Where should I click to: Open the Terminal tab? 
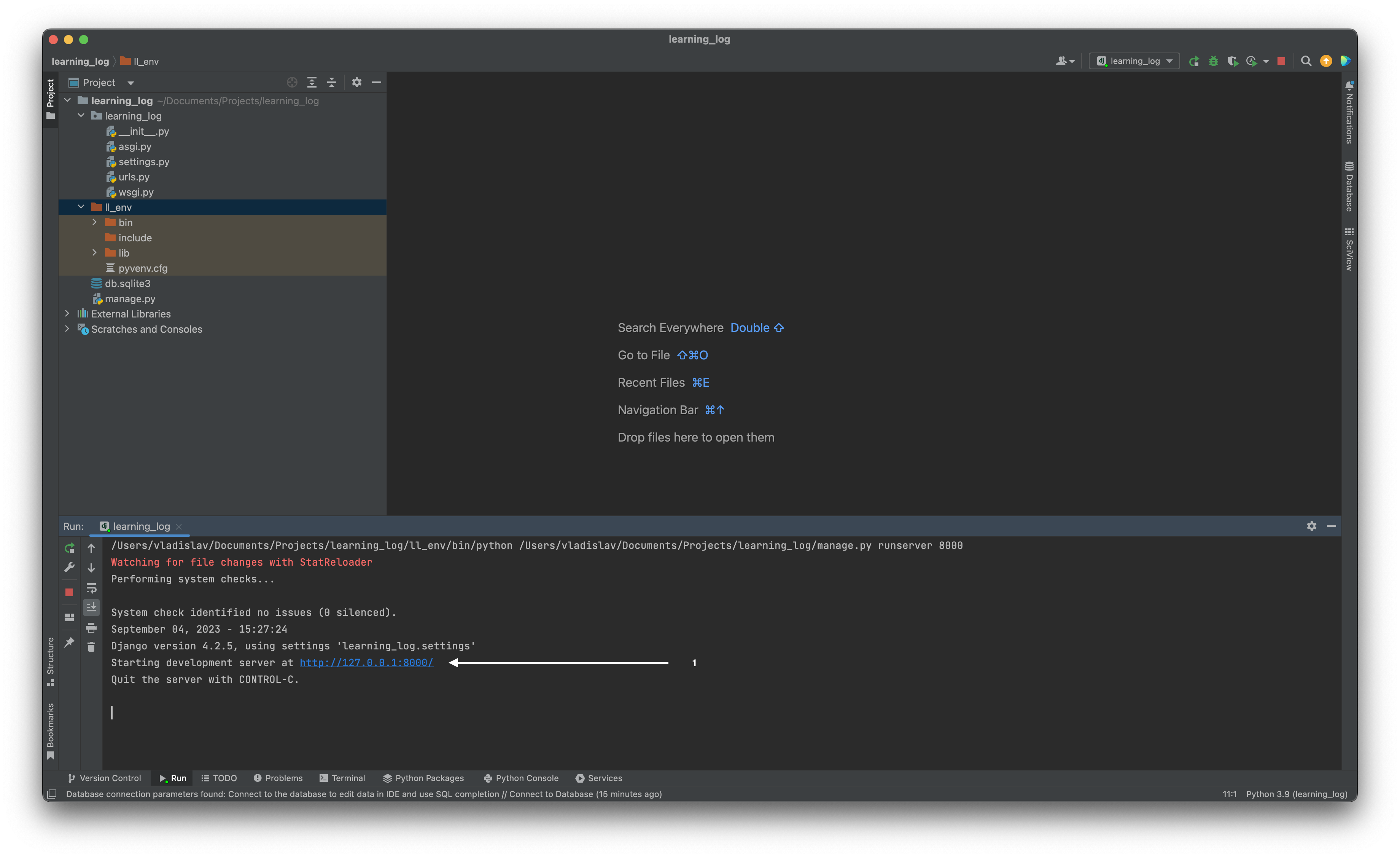point(343,778)
